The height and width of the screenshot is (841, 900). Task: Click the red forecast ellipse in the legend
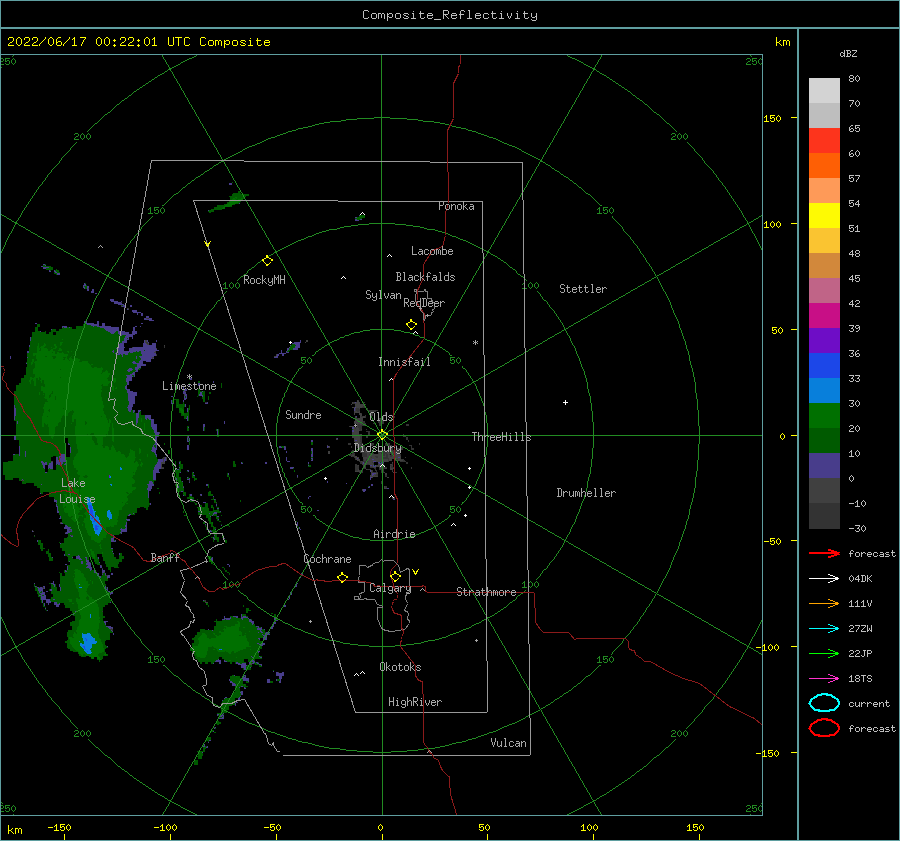tap(824, 728)
